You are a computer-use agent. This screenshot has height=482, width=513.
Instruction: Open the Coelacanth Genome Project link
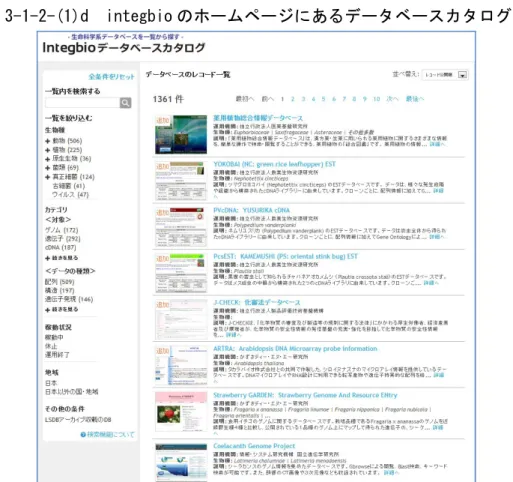coord(254,446)
